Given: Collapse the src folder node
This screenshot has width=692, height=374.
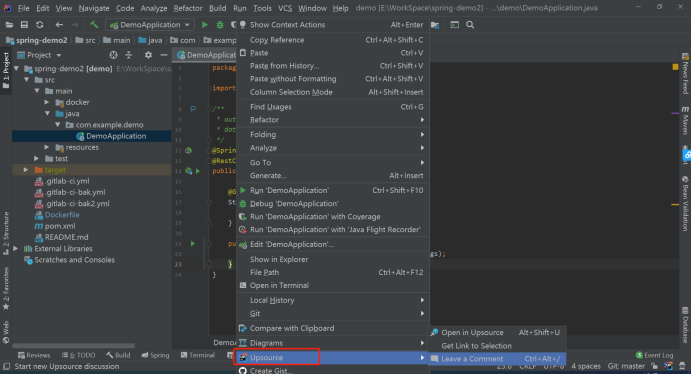Looking at the screenshot, I should pos(27,80).
